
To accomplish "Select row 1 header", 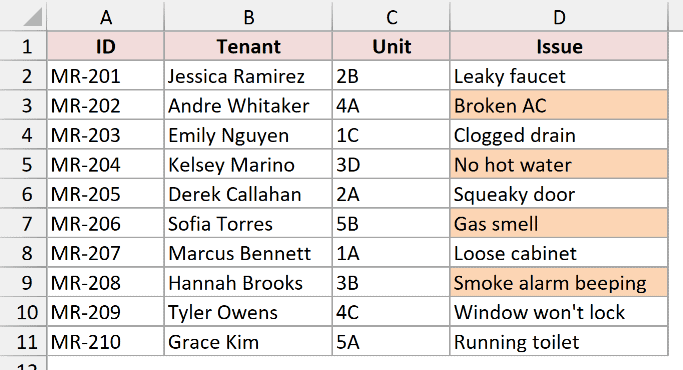I will [x=23, y=46].
